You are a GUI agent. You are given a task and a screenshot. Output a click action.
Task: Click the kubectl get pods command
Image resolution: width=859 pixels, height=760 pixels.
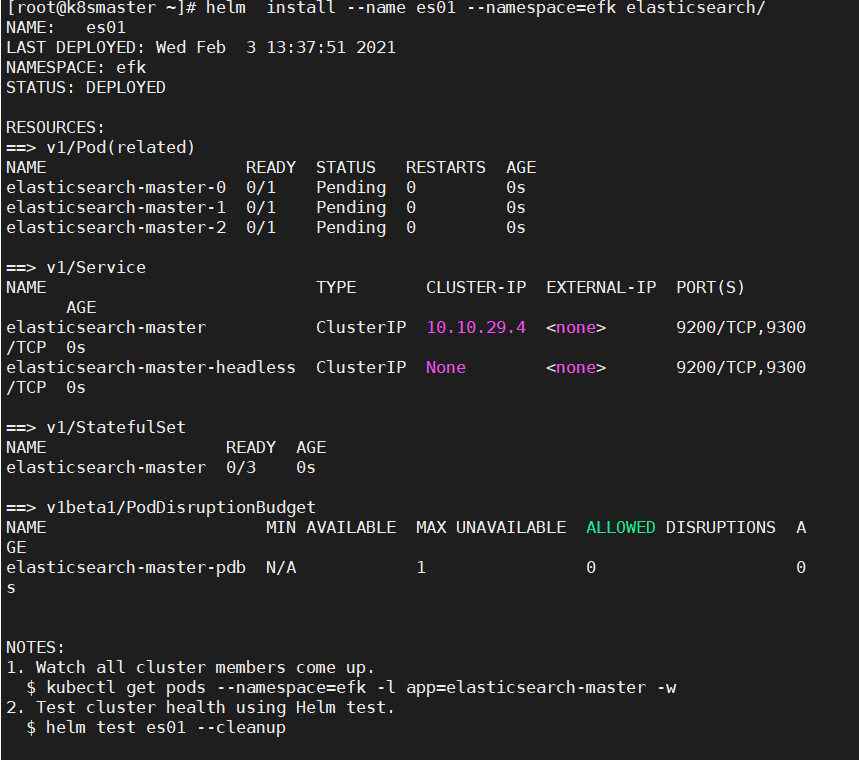[x=360, y=687]
